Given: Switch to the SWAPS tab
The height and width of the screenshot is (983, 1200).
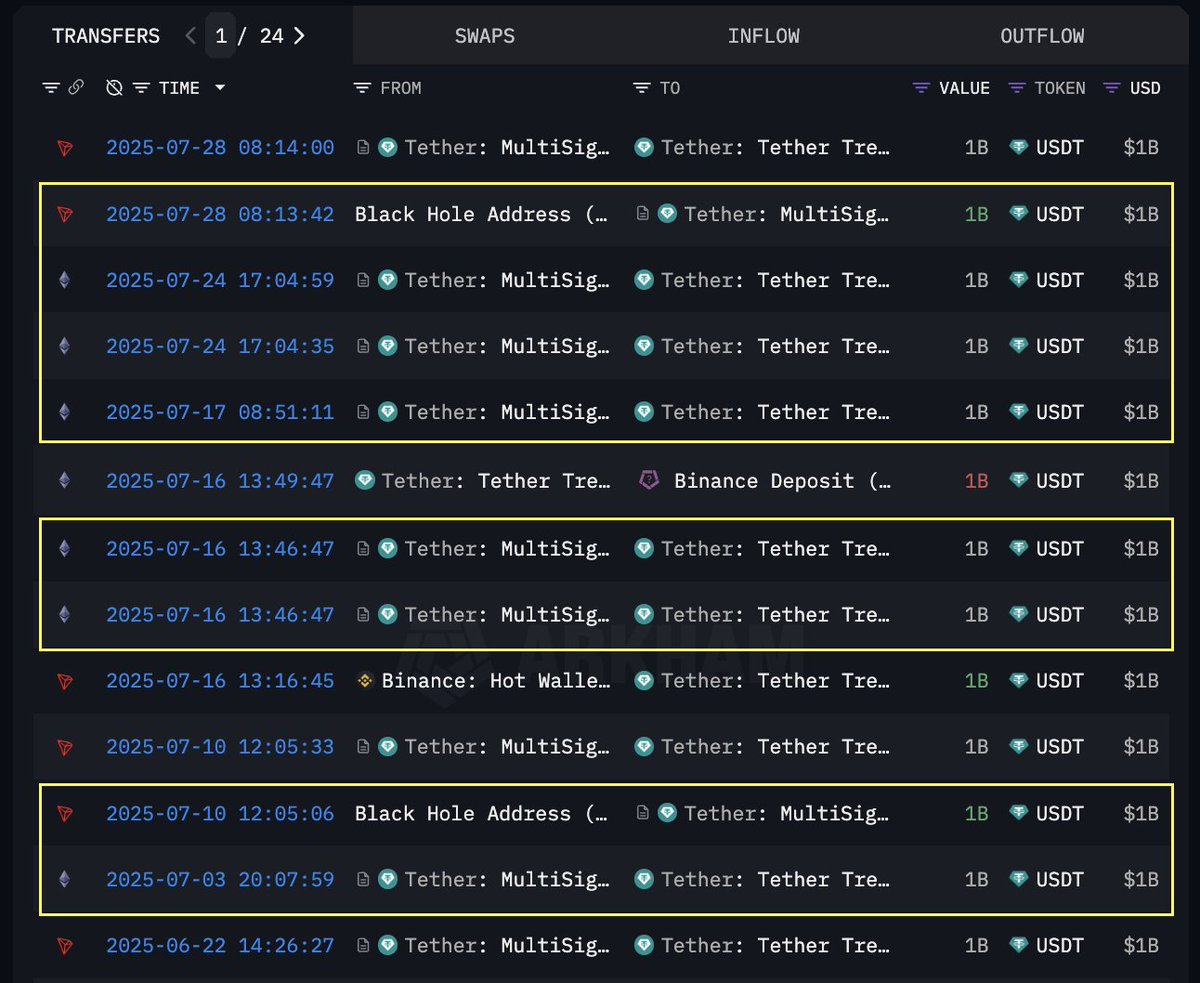Looking at the screenshot, I should 485,36.
